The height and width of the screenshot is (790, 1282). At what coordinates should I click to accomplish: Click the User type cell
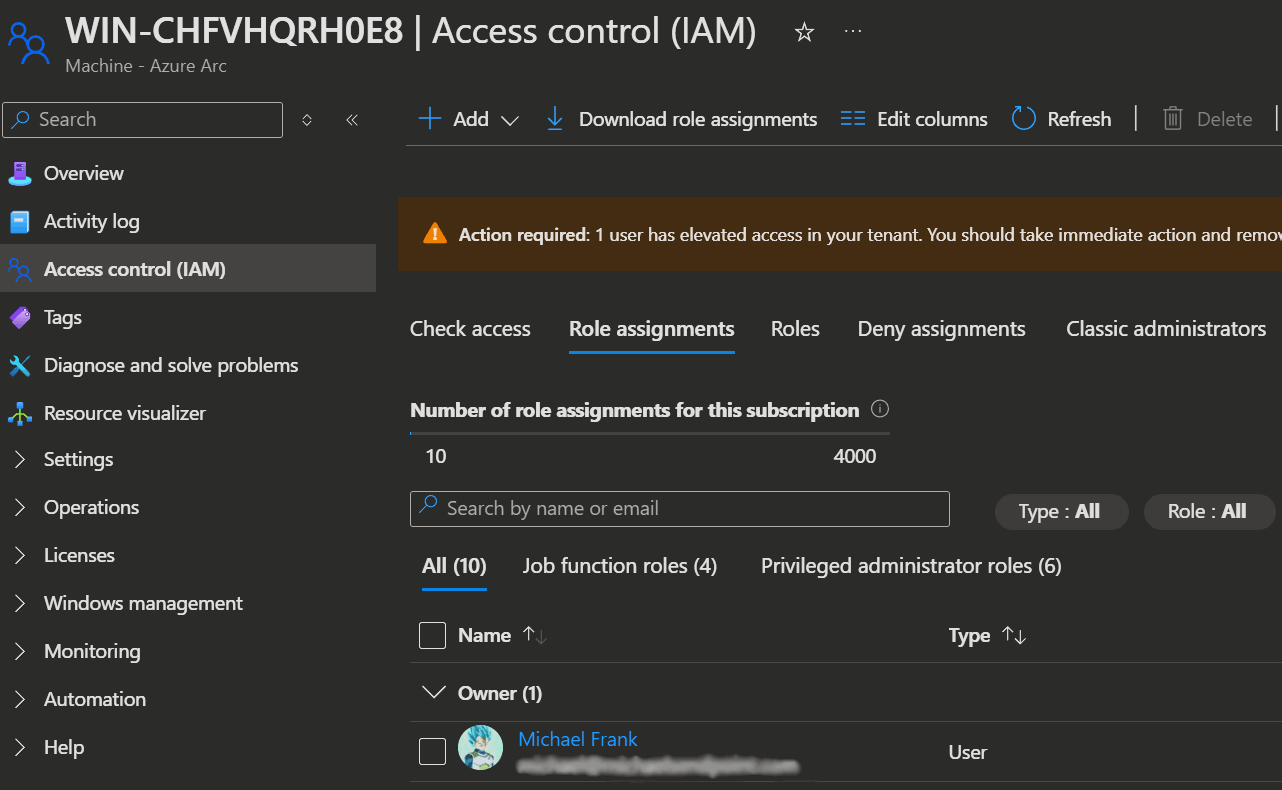967,752
